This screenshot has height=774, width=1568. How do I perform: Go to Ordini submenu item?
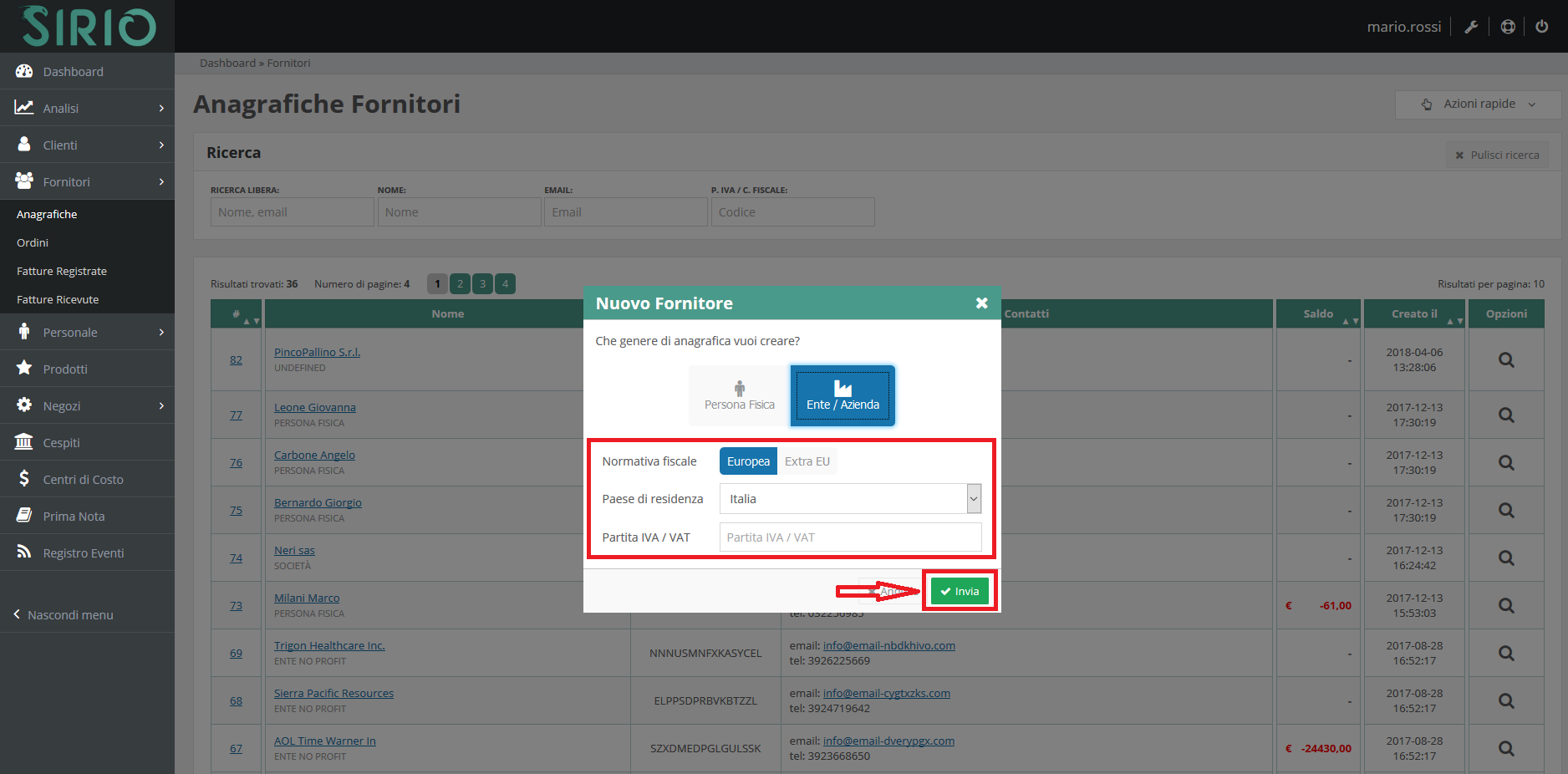point(33,243)
